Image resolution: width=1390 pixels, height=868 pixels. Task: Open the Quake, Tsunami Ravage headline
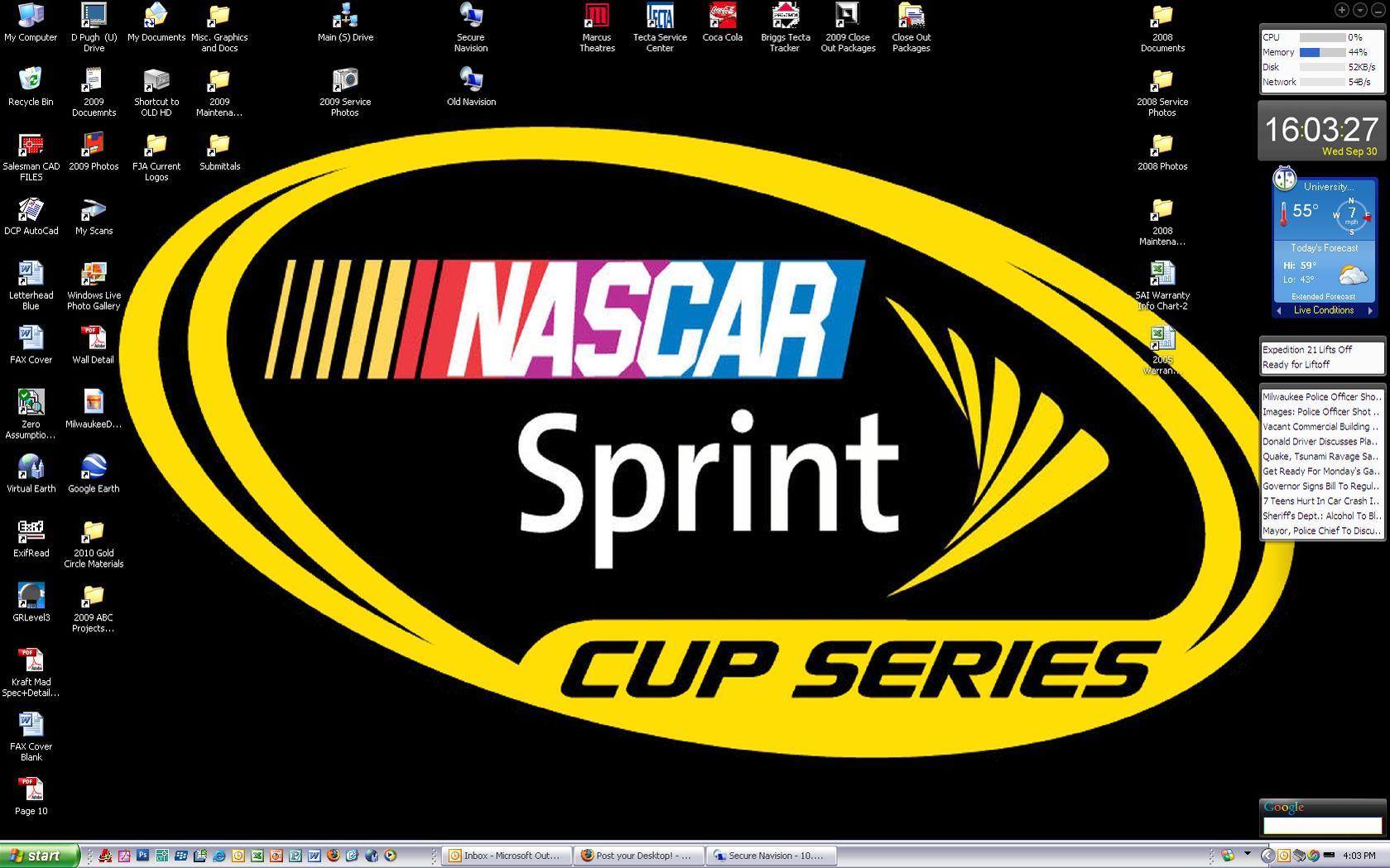point(1321,457)
